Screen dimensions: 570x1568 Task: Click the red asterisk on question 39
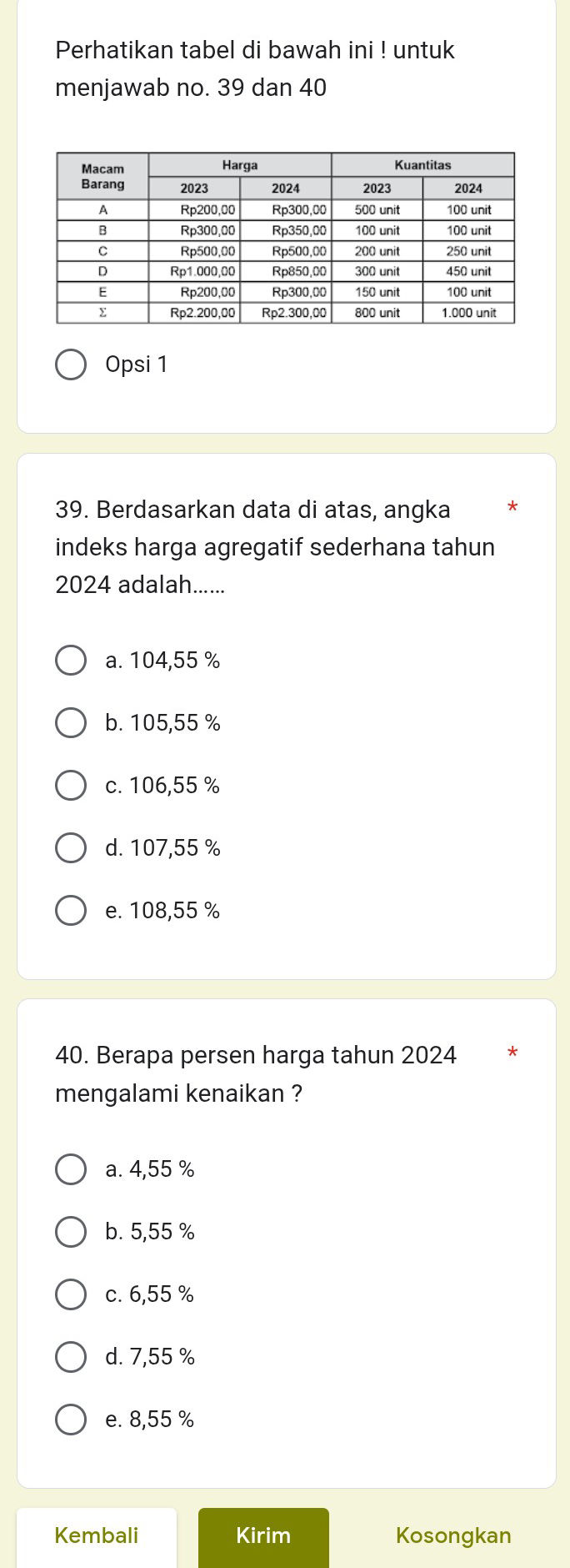coord(512,508)
